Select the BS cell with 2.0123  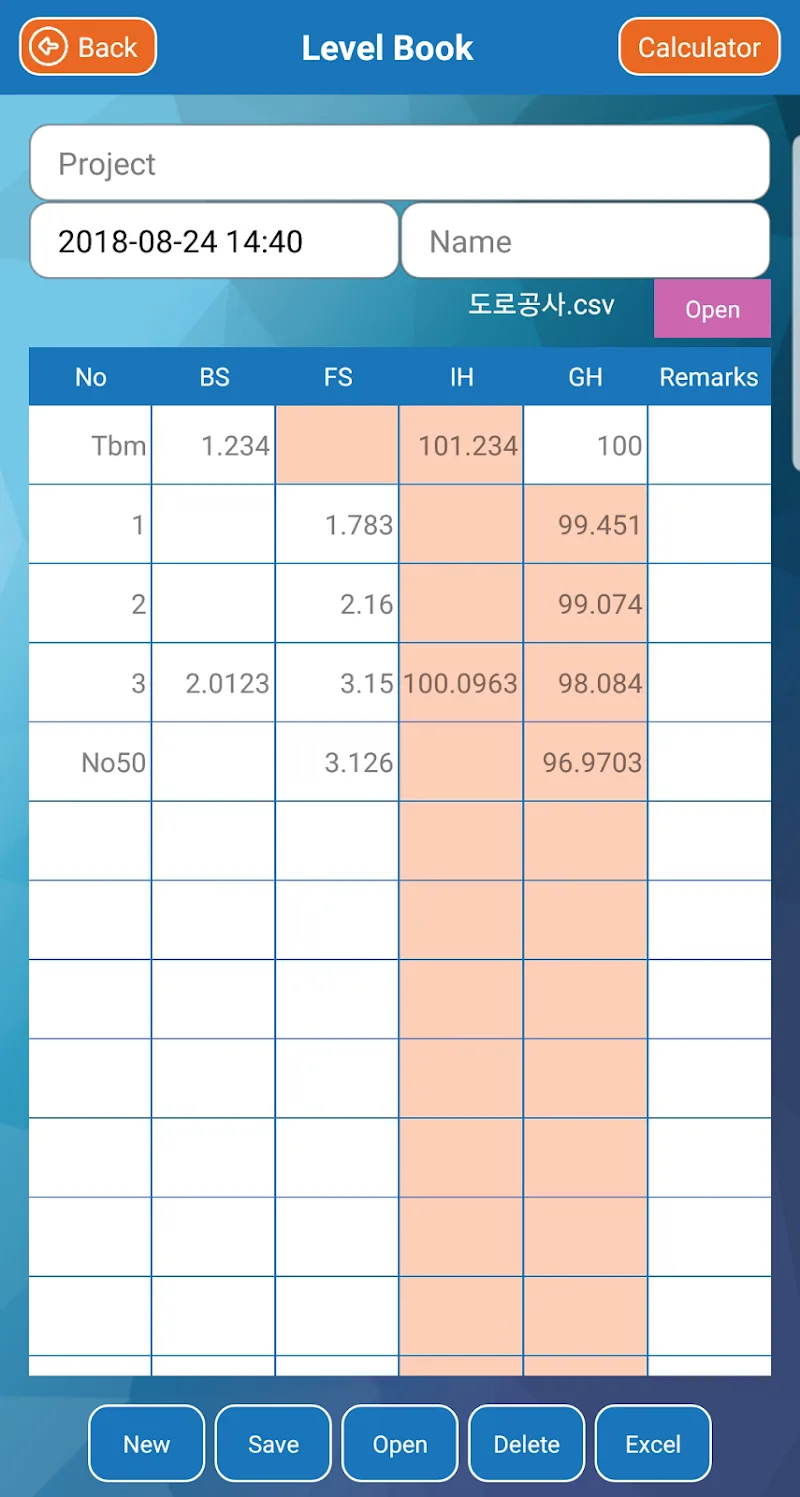click(x=214, y=683)
